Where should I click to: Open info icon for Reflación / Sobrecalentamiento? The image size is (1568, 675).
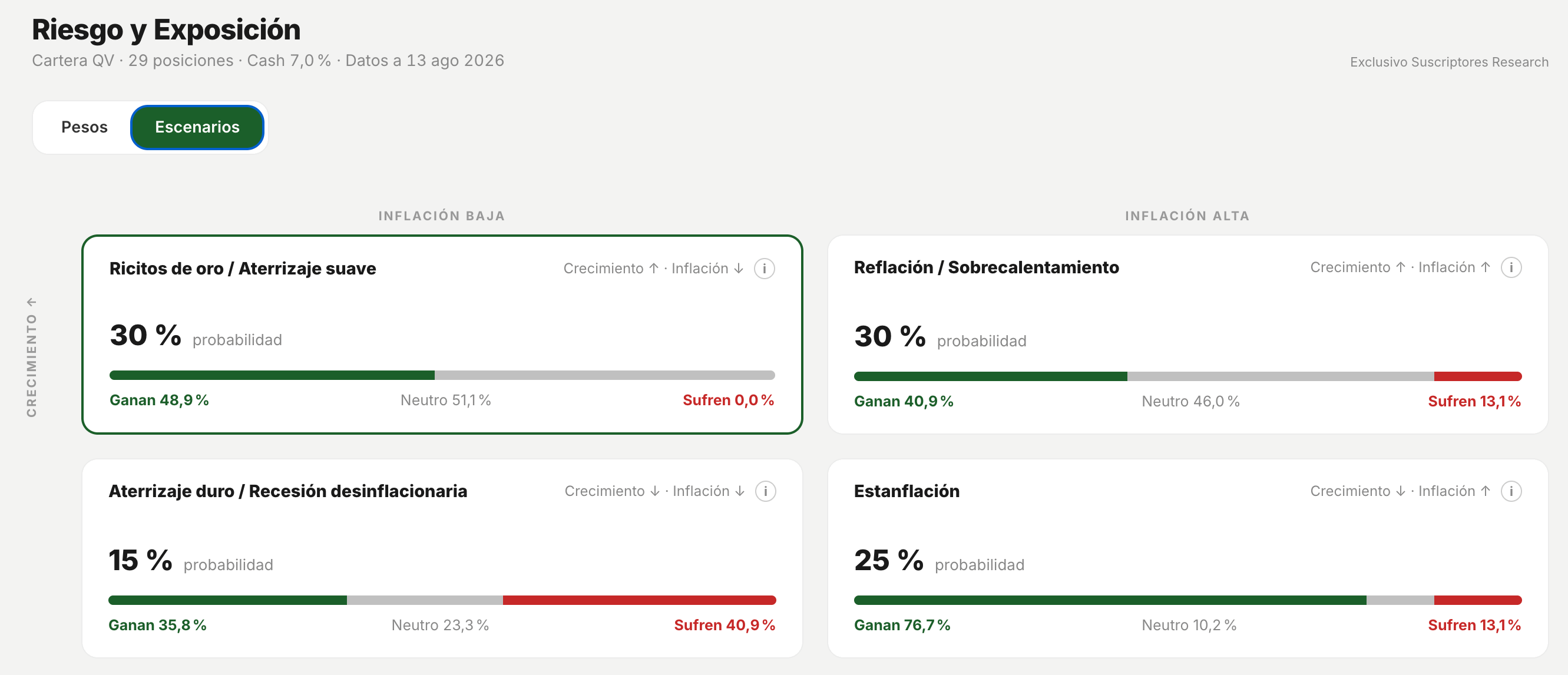(x=1511, y=267)
